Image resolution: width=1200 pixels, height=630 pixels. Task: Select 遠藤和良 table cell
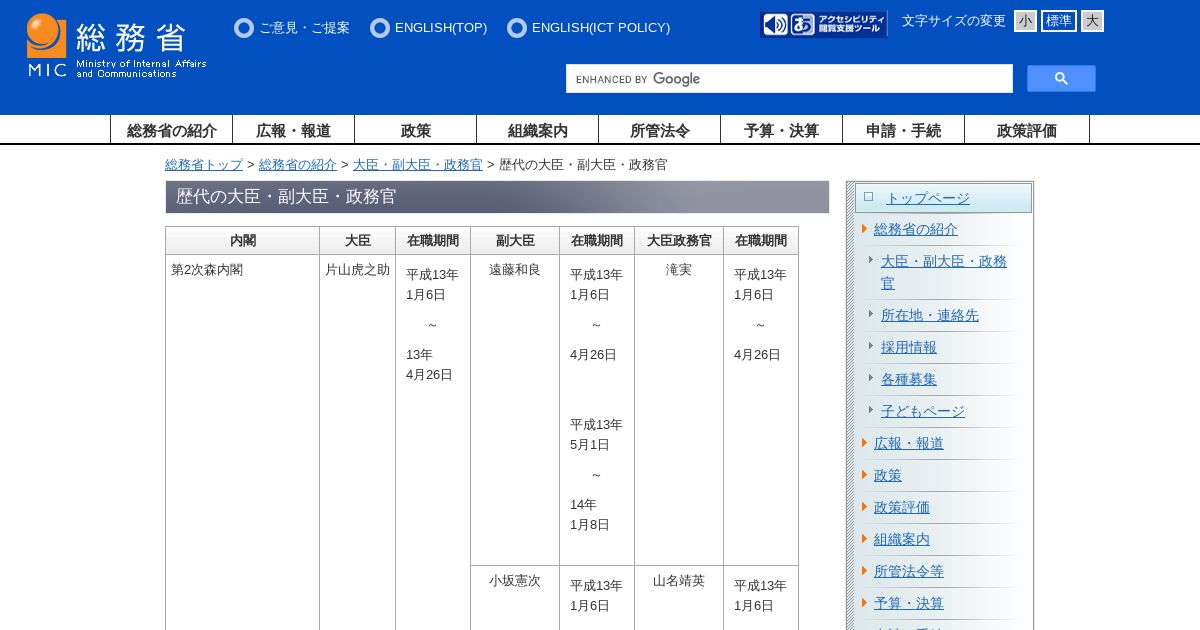point(515,410)
